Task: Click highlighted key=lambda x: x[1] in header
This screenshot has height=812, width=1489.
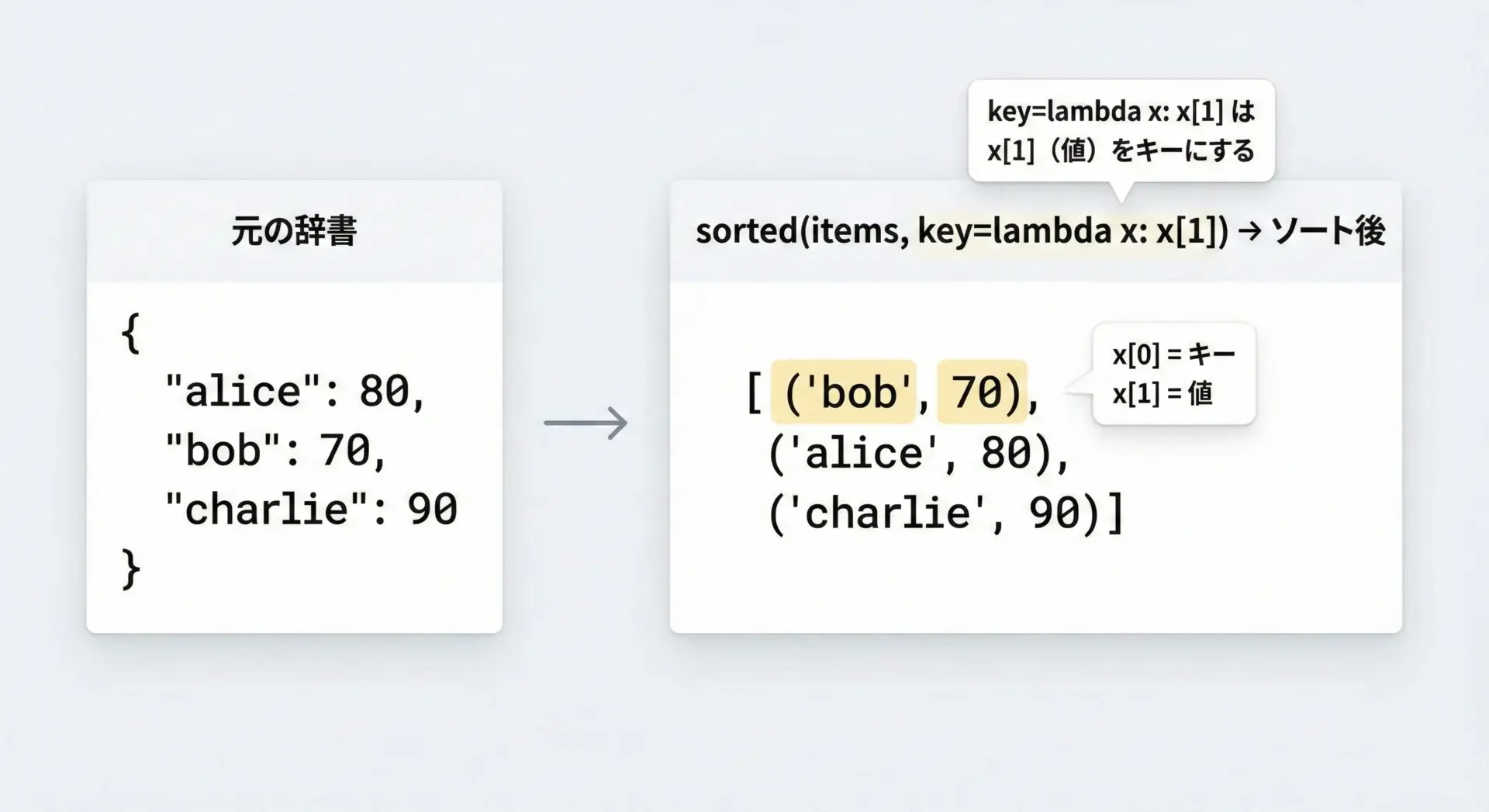Action: [x=1072, y=231]
